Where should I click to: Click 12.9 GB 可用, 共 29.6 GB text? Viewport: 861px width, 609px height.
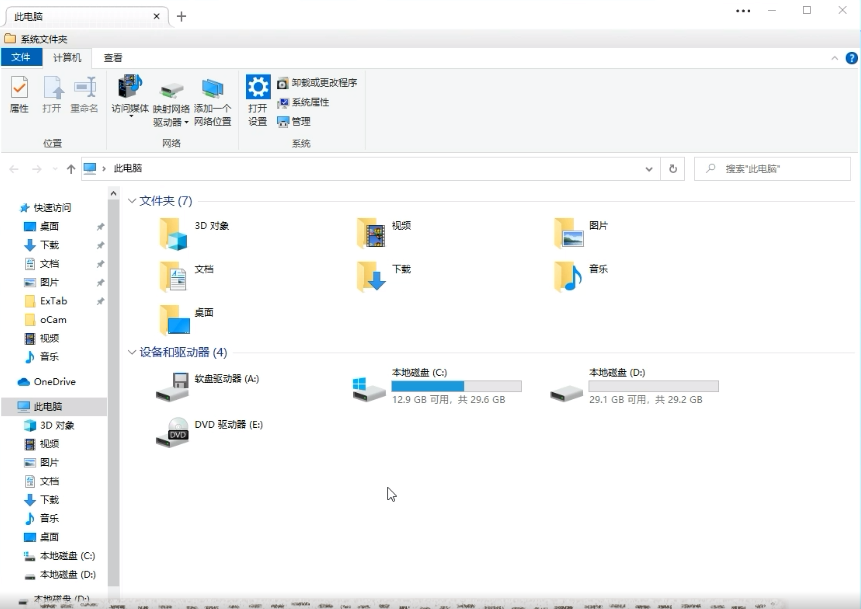(449, 400)
